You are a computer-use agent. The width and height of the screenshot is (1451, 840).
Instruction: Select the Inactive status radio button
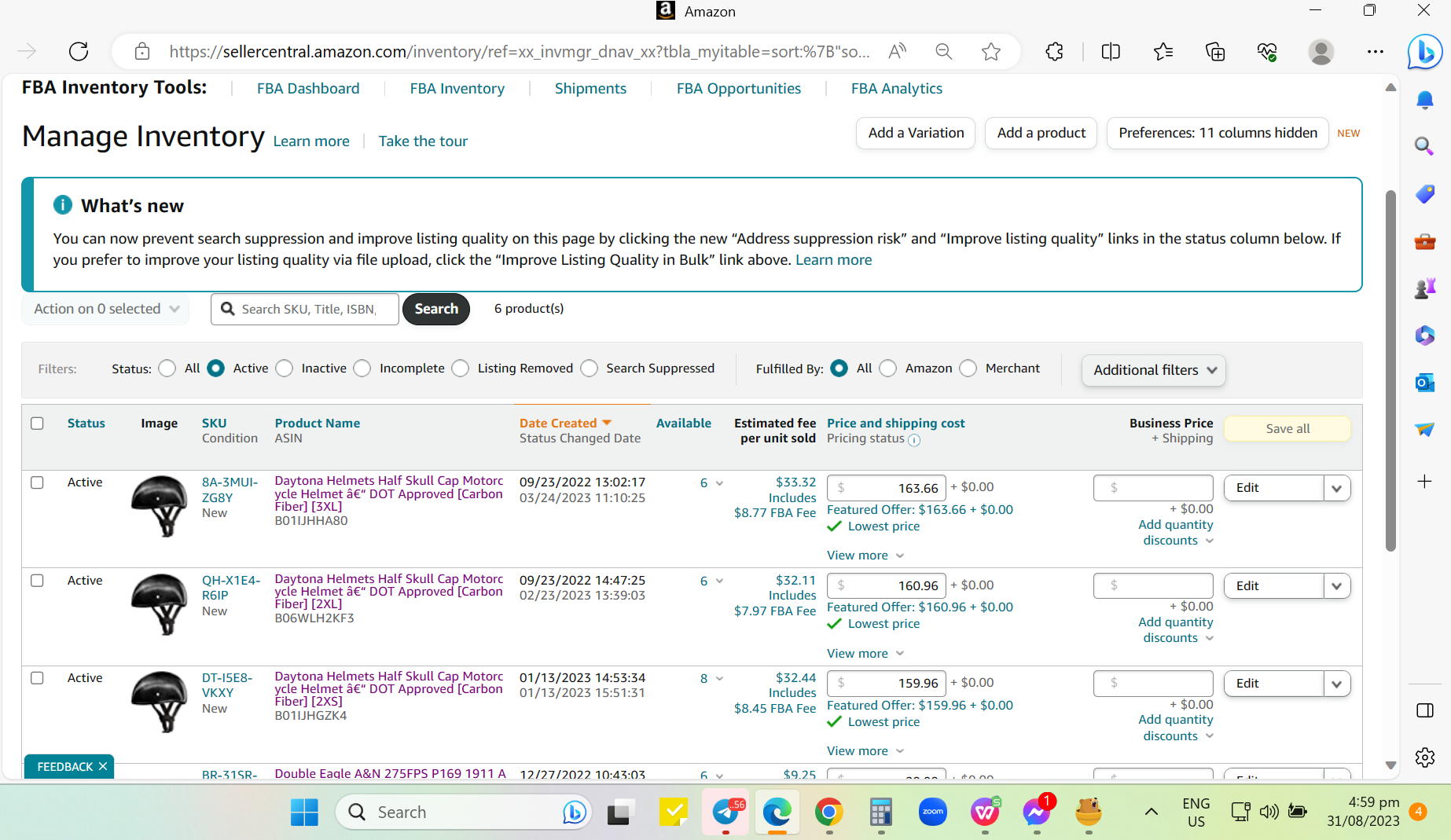(x=285, y=369)
